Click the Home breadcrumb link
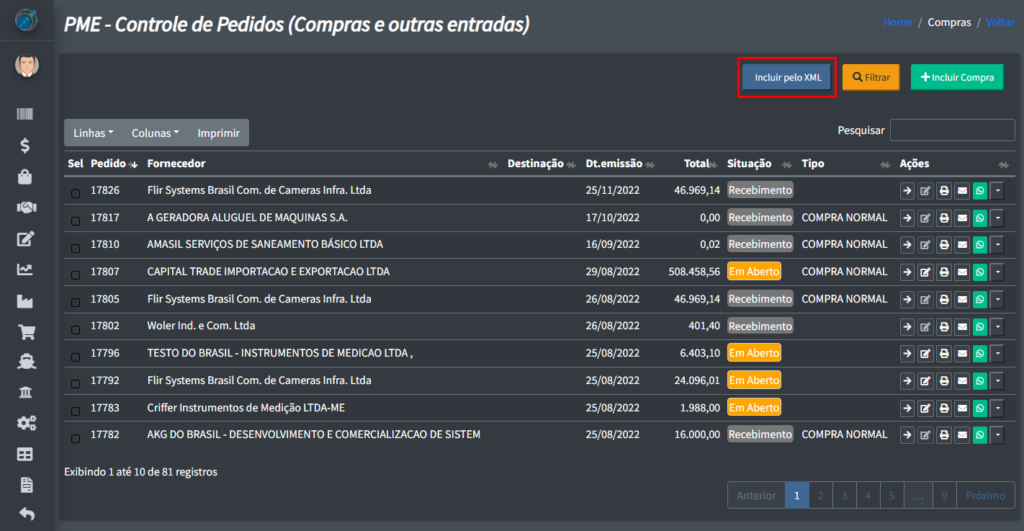This screenshot has width=1024, height=531. pos(897,22)
